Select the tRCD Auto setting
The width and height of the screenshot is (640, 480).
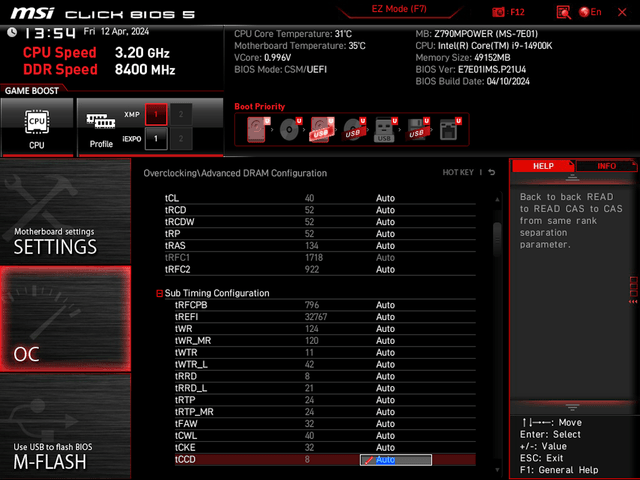385,210
